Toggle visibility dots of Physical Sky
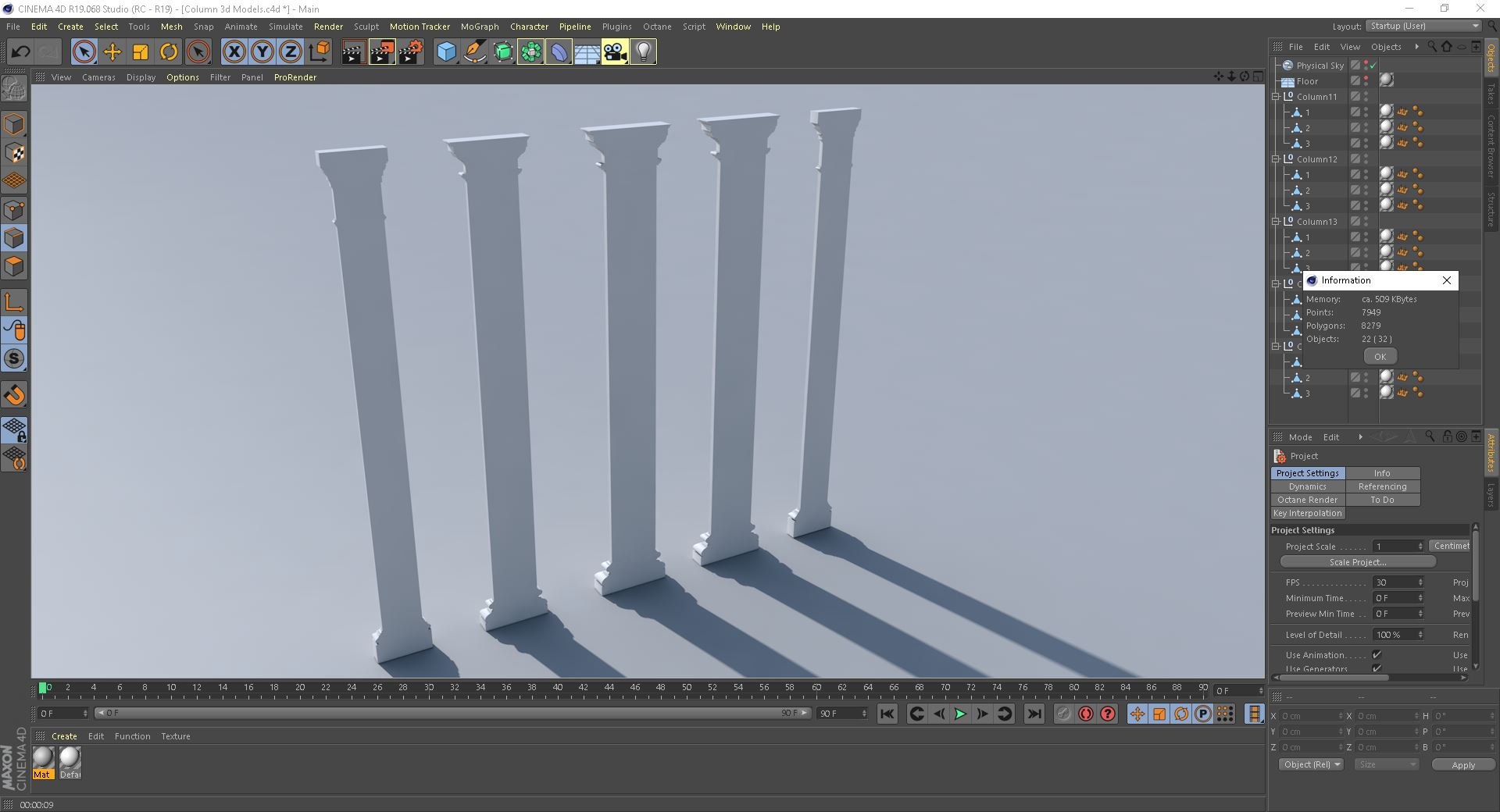Screen dimensions: 1500x812 point(1366,66)
